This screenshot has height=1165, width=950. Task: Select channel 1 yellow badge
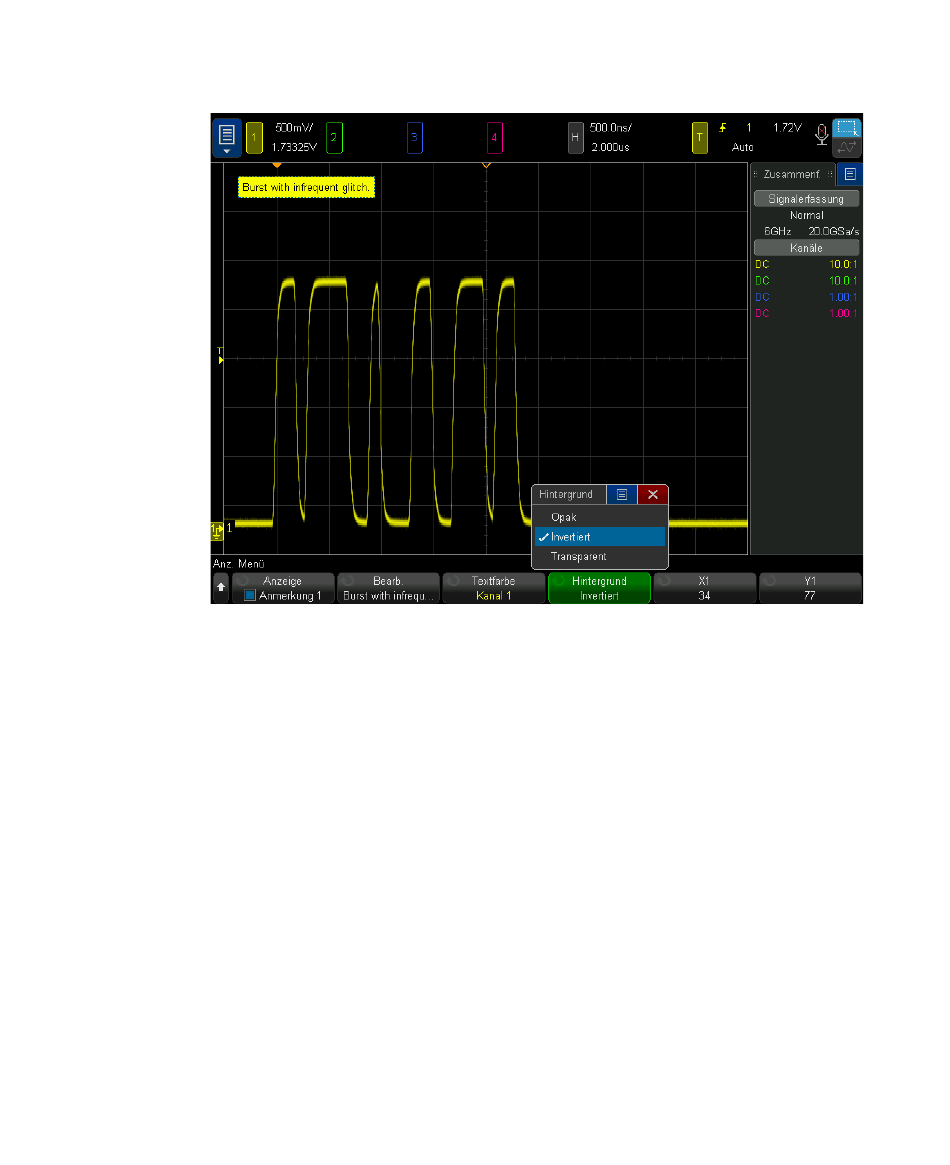[254, 137]
